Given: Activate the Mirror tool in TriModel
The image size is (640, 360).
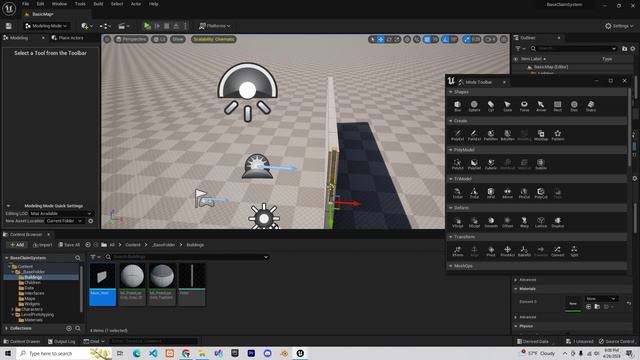Looking at the screenshot, I should pyautogui.click(x=507, y=193).
